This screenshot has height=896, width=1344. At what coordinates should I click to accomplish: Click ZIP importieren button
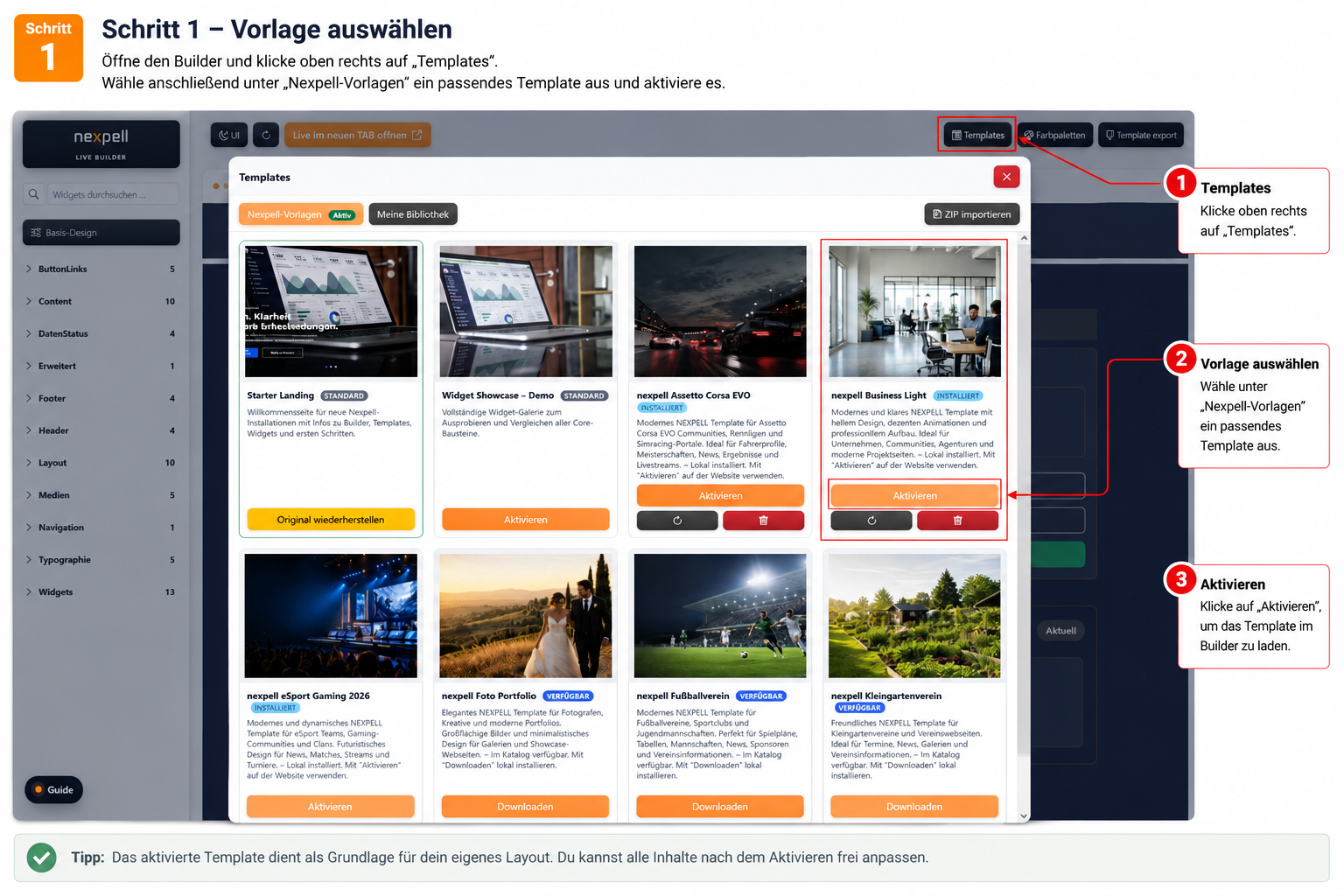(x=971, y=214)
